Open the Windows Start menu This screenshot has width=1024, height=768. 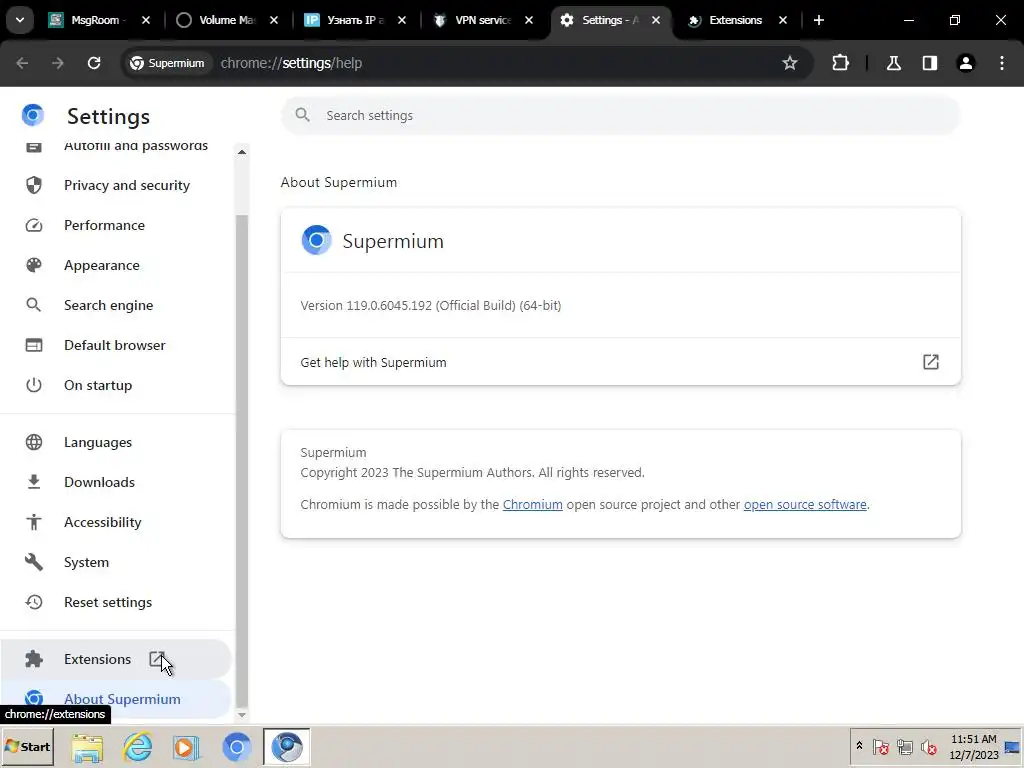(x=27, y=746)
